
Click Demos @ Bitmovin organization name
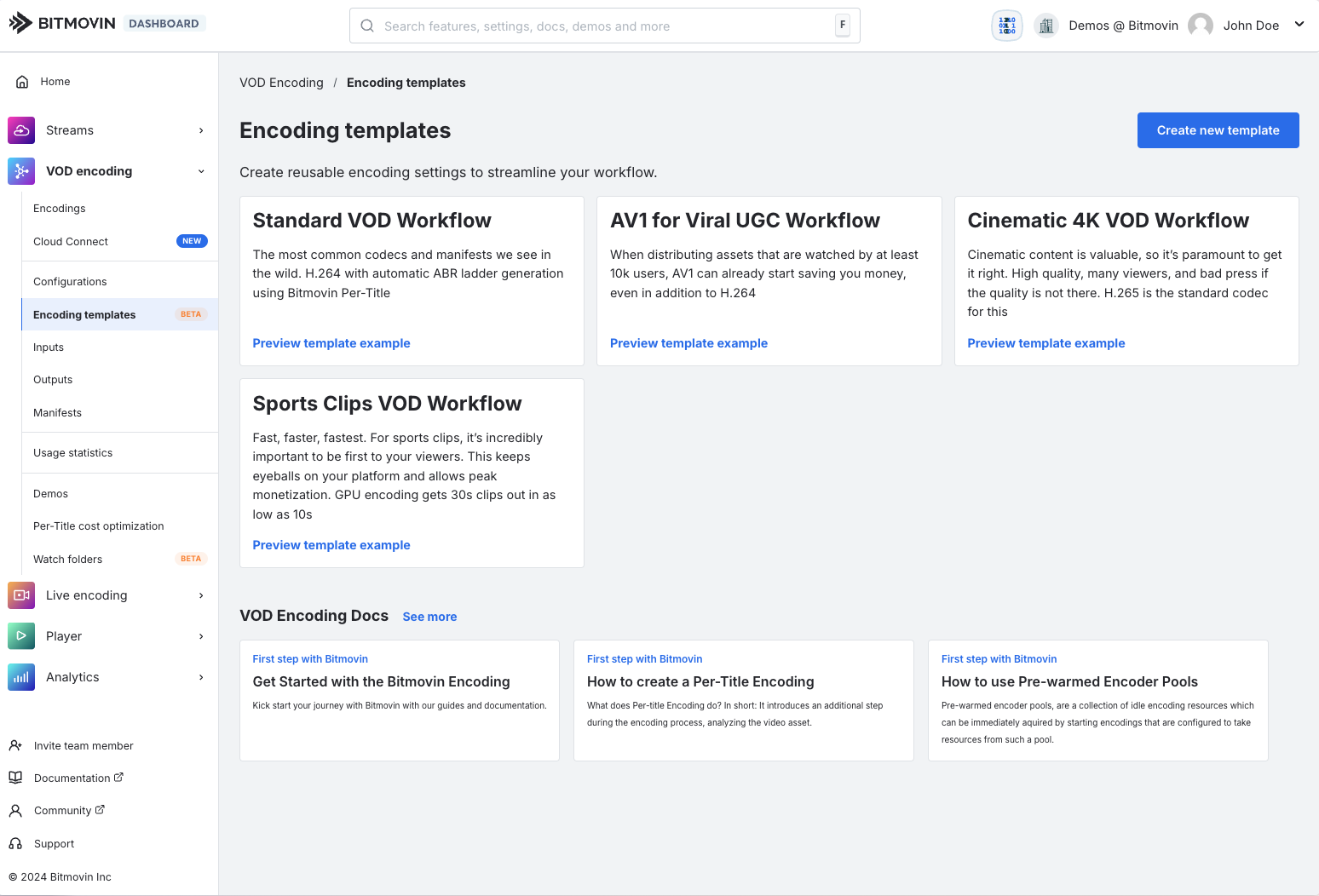[x=1123, y=26]
